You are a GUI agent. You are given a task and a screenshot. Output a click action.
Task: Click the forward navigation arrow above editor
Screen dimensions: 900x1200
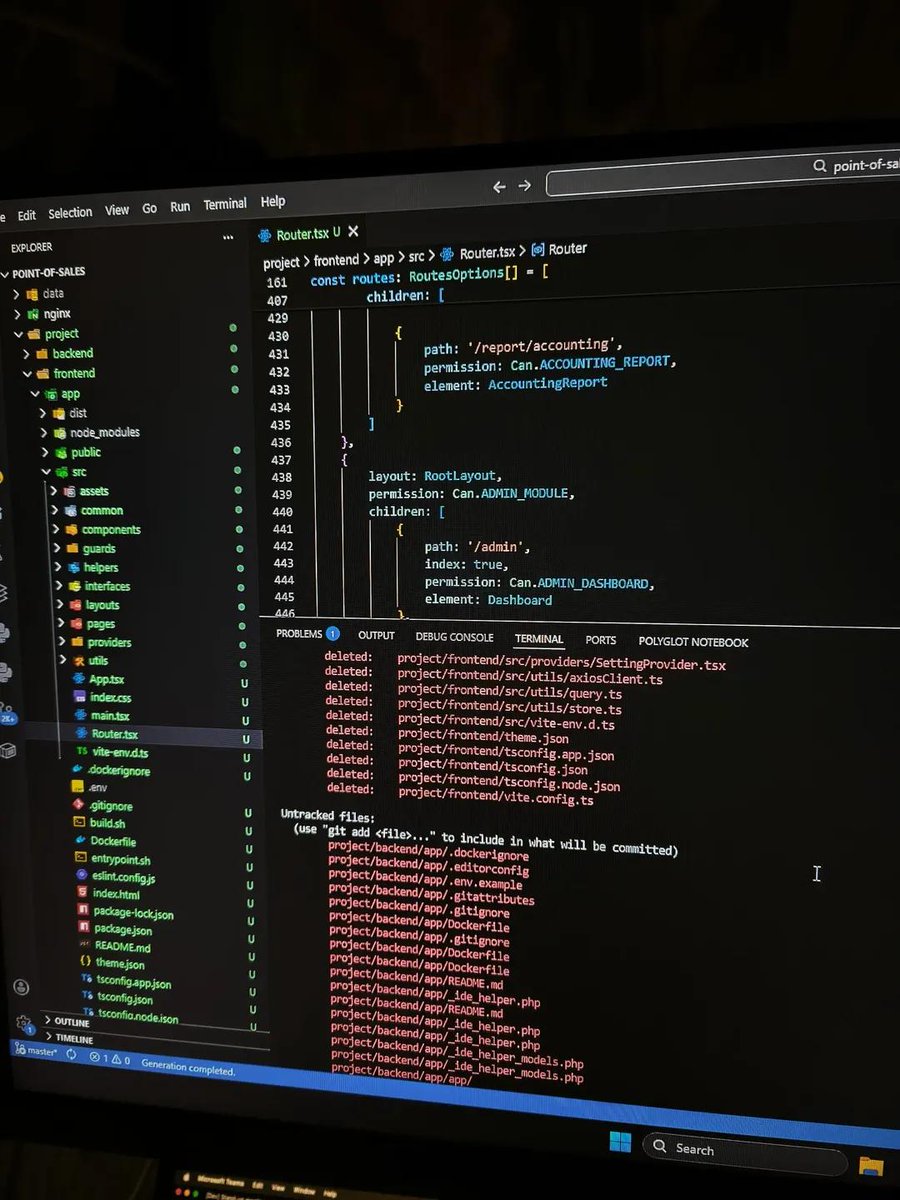523,186
